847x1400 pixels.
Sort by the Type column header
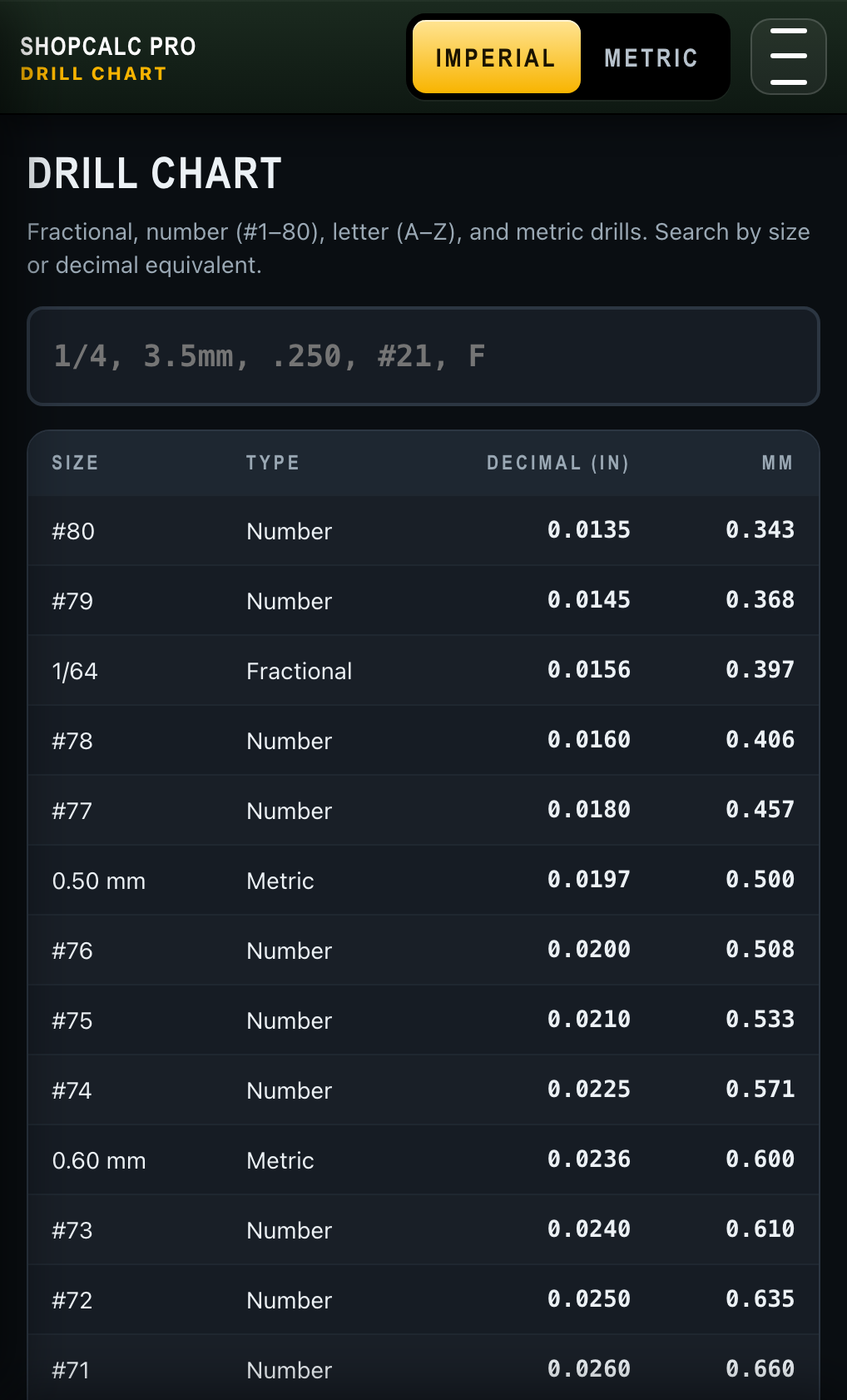click(x=272, y=463)
